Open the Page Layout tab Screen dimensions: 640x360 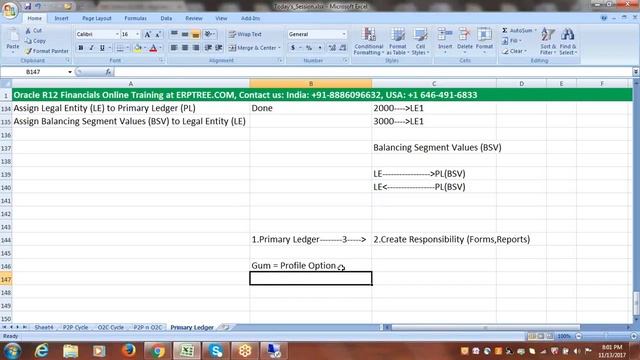point(97,18)
